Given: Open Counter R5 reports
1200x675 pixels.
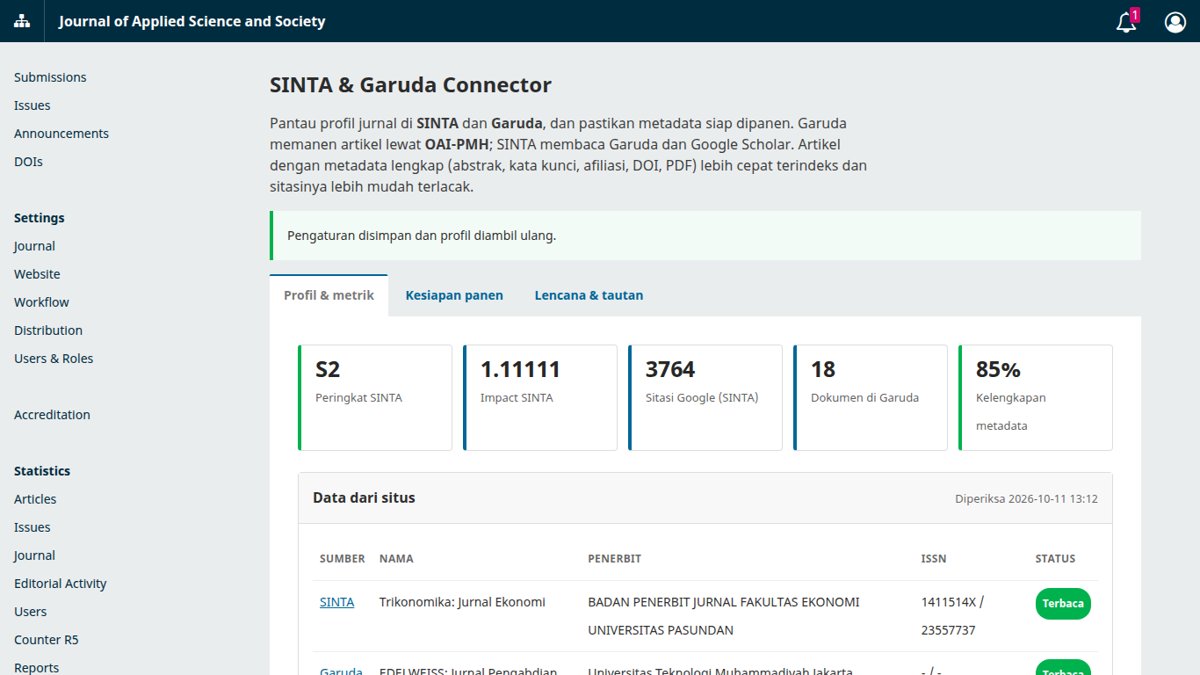Looking at the screenshot, I should pos(46,639).
